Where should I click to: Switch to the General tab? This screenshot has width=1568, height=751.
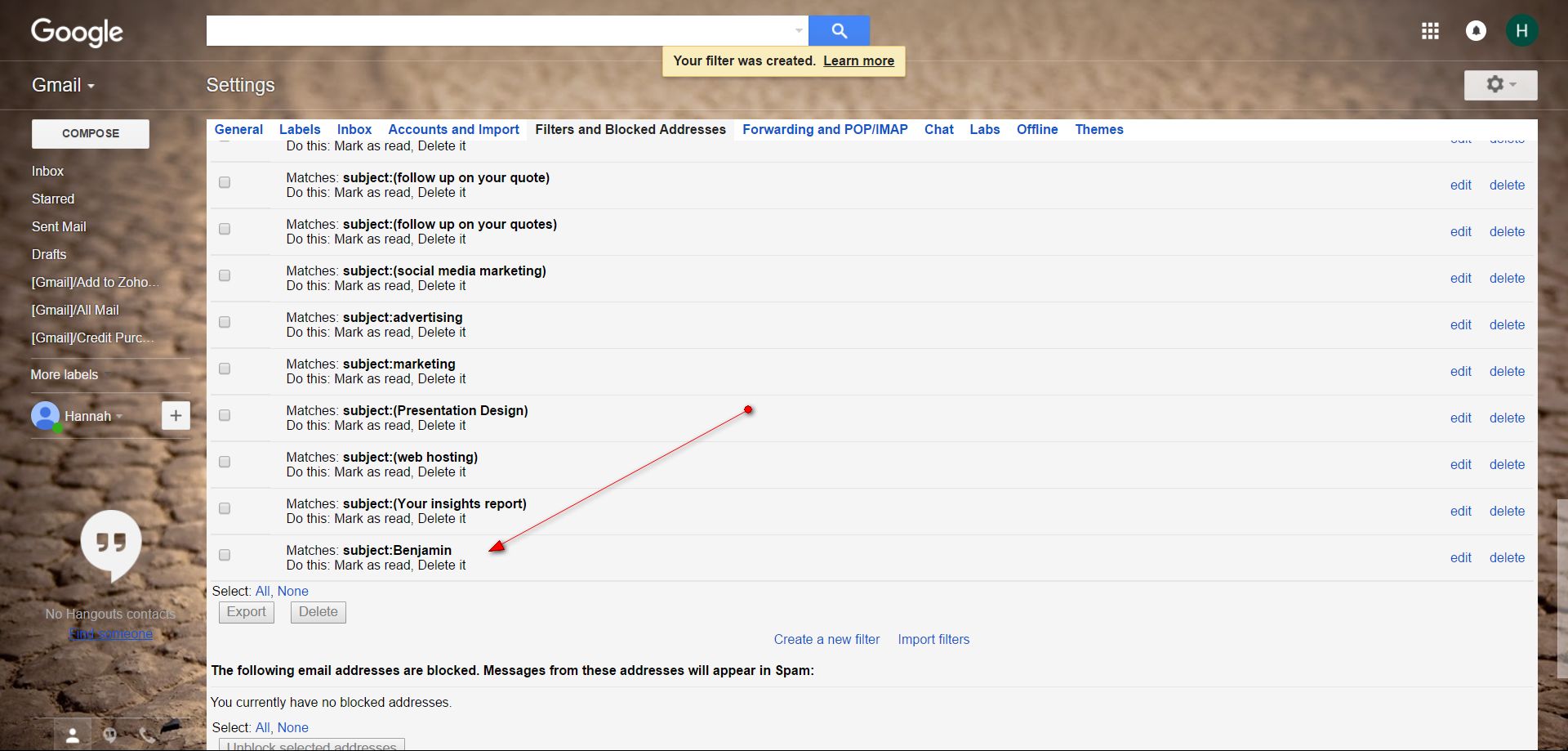click(x=238, y=129)
